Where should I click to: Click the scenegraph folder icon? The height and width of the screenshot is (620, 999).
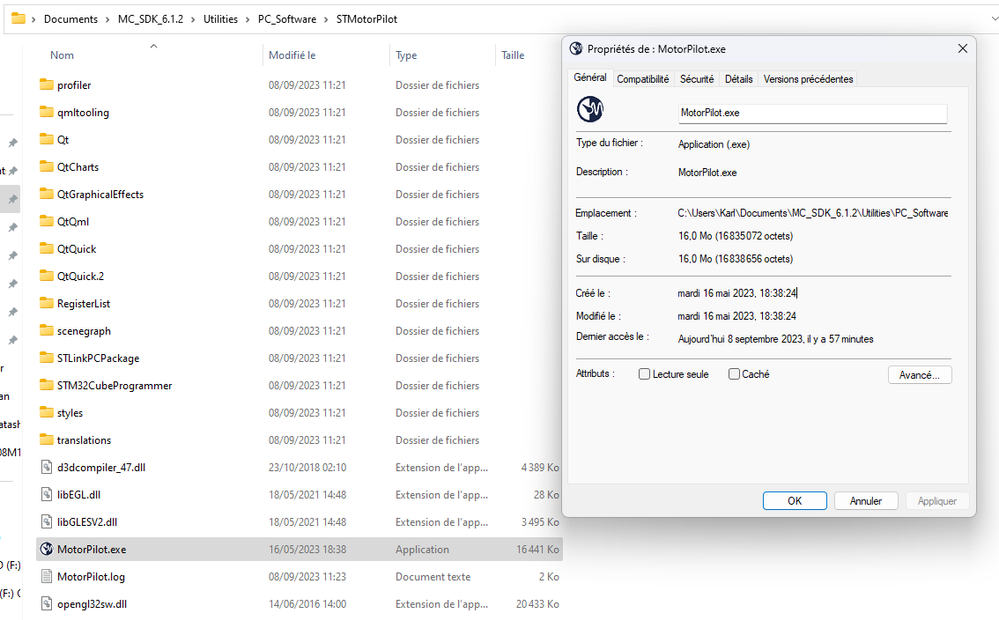tap(47, 331)
